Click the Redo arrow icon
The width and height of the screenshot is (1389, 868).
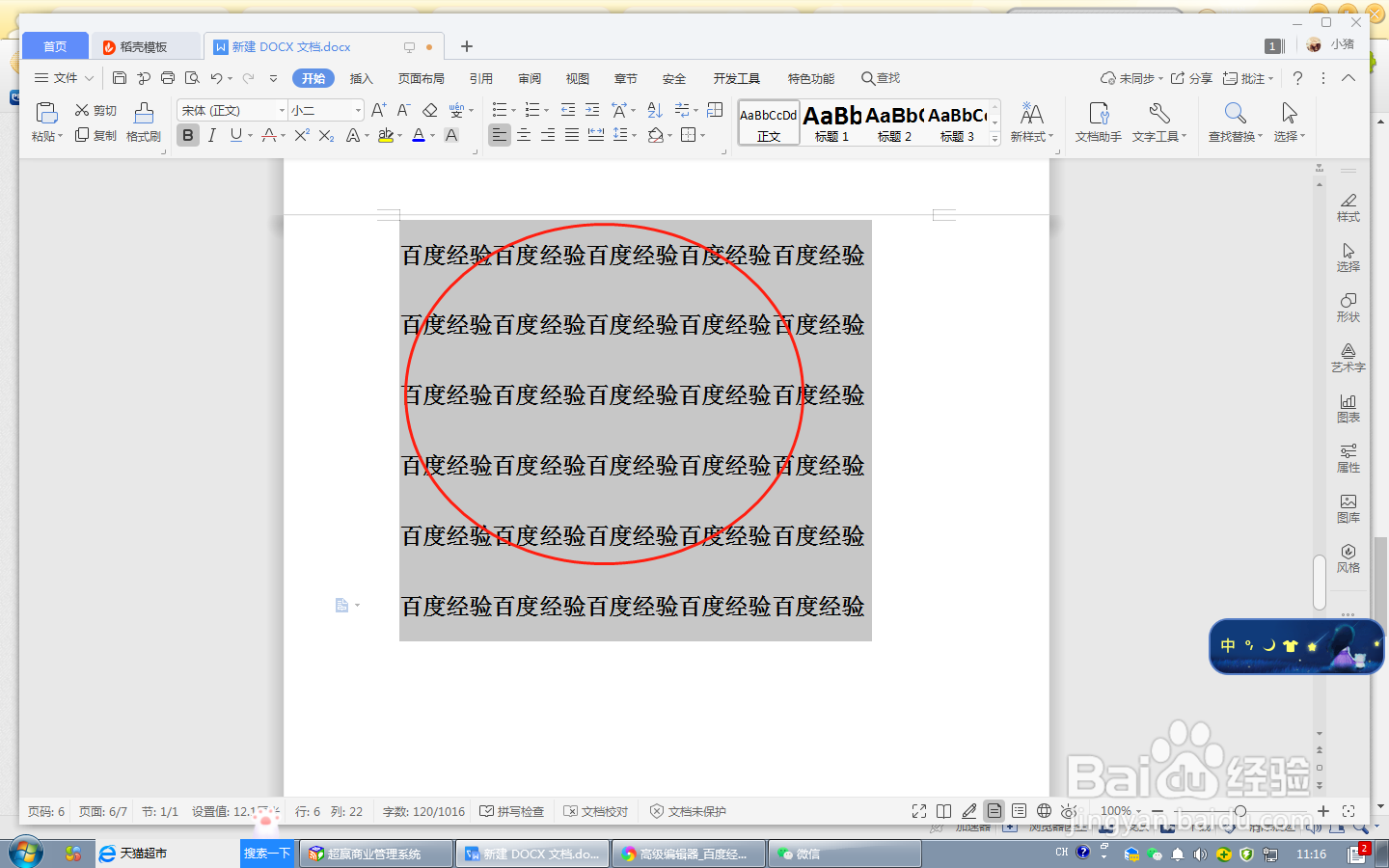coord(249,78)
